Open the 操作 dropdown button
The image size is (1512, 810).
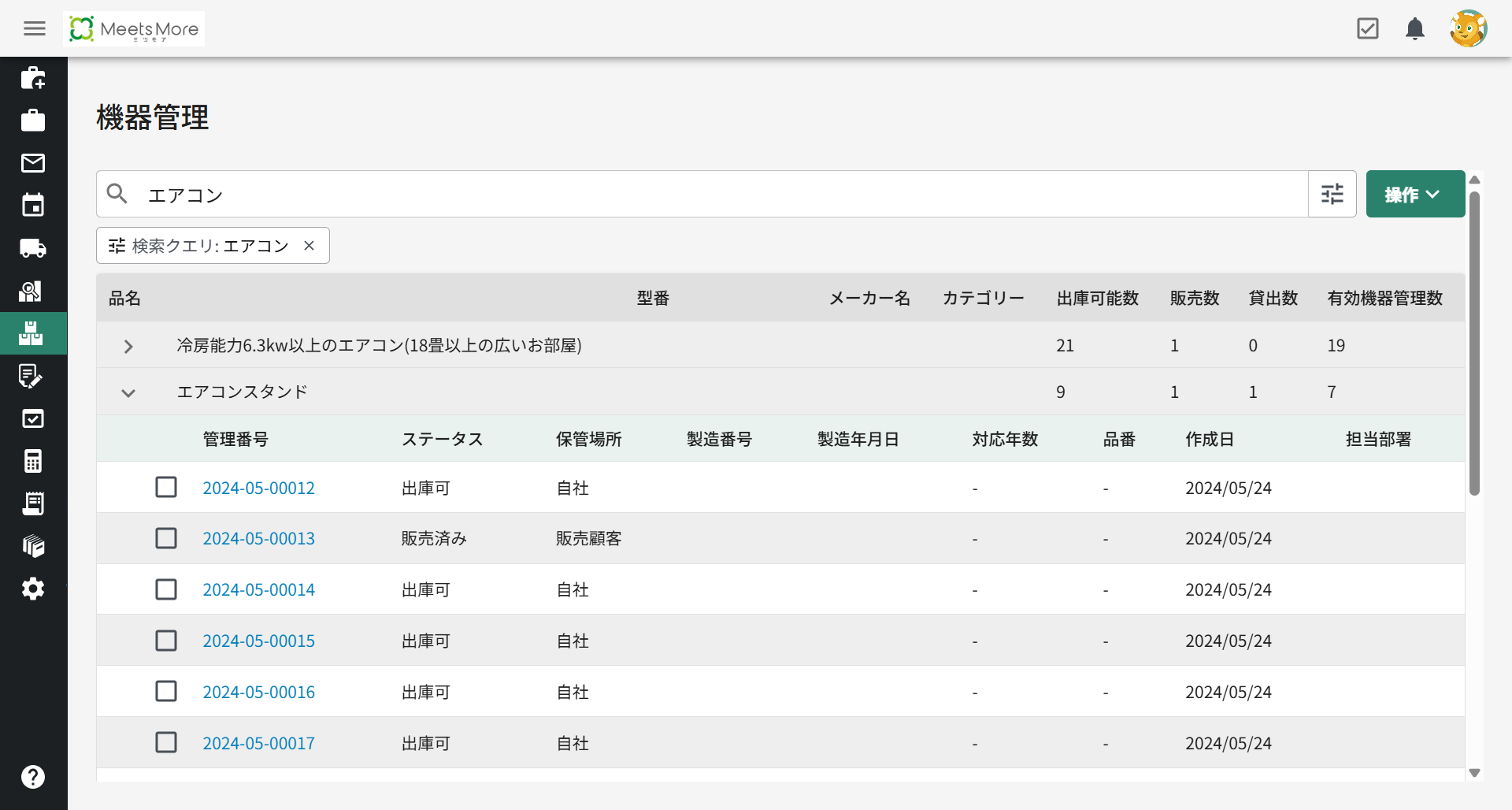coord(1415,194)
